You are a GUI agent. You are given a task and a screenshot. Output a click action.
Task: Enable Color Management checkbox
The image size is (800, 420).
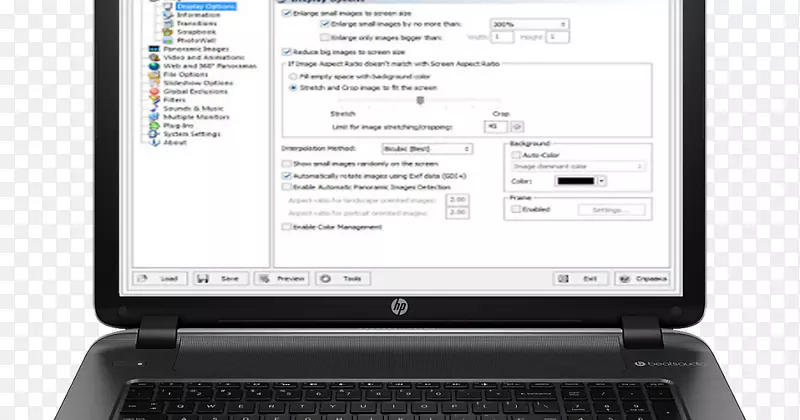pos(287,227)
